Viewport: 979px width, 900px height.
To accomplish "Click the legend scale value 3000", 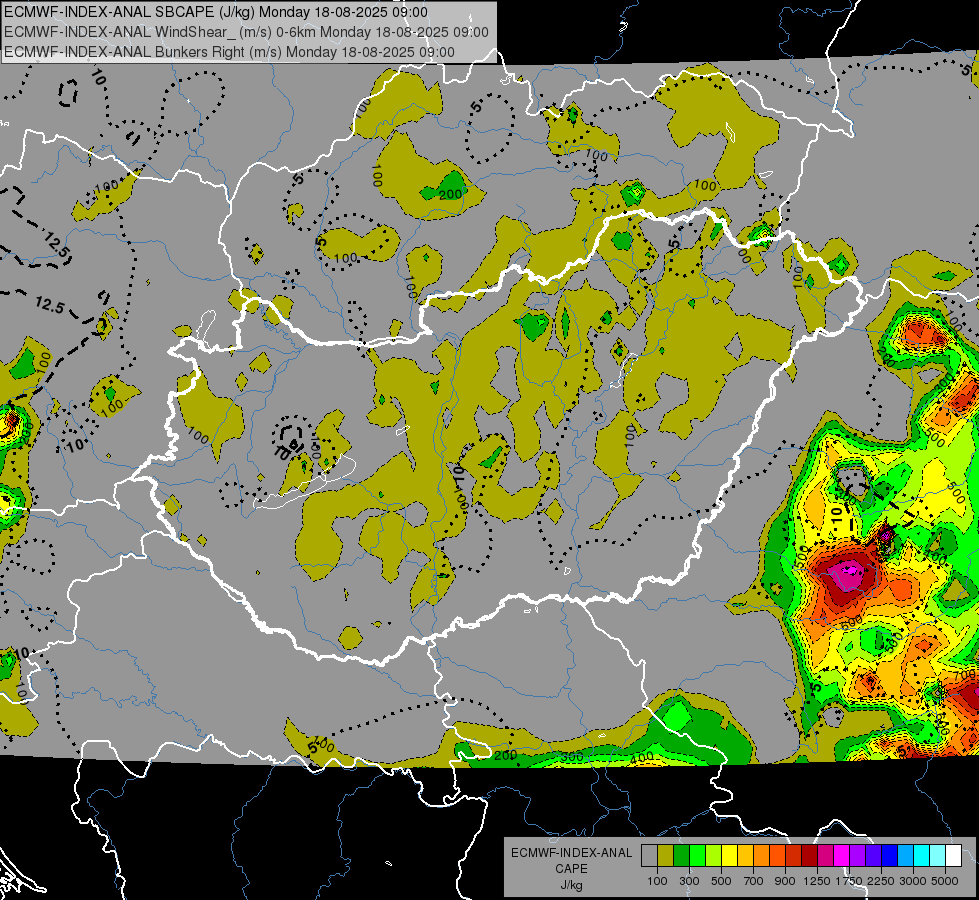I will tap(913, 881).
